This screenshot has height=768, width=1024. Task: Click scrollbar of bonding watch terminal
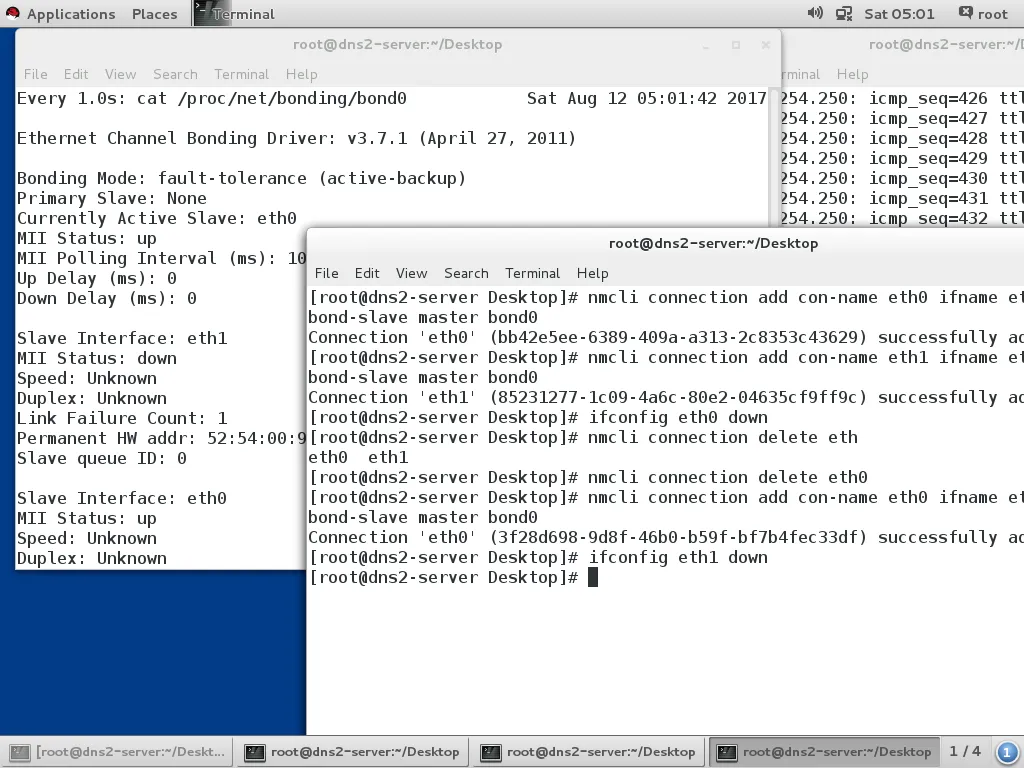coord(775,157)
